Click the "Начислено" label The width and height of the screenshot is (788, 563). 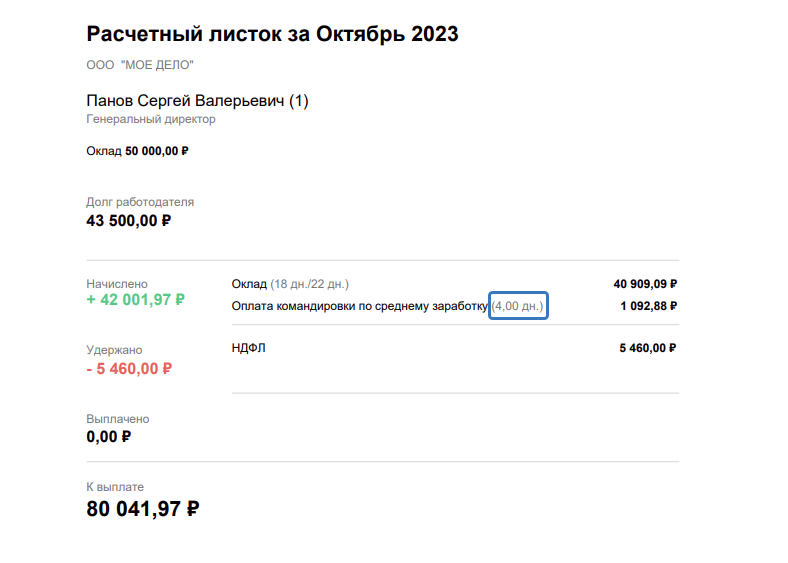coord(117,283)
